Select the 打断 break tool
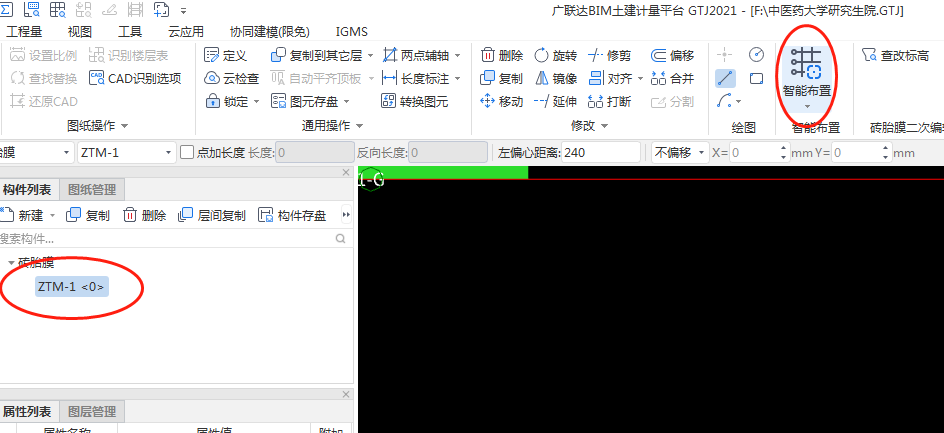This screenshot has height=433, width=944. 609,101
